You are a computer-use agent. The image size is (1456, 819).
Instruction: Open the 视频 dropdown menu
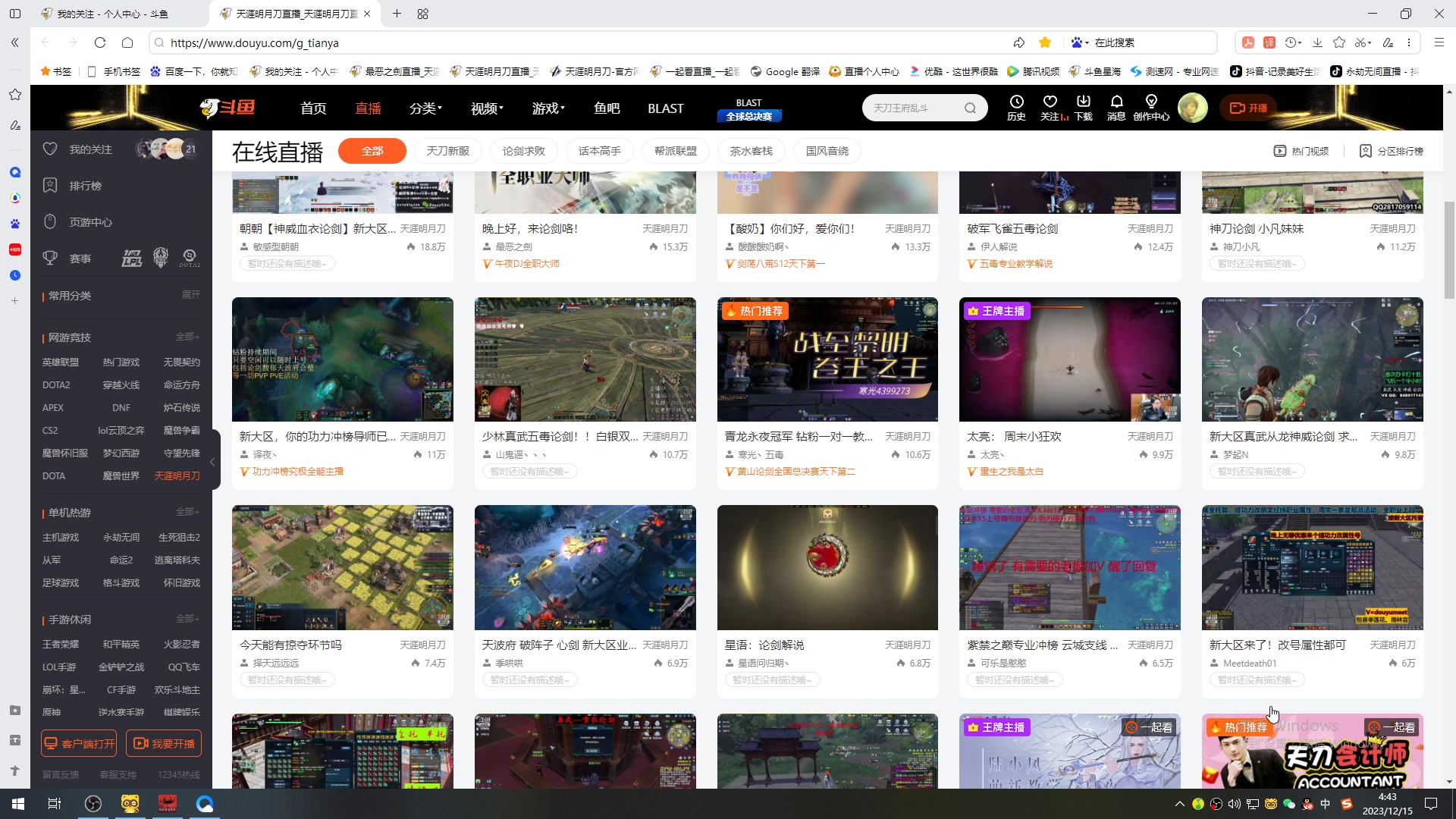(485, 108)
